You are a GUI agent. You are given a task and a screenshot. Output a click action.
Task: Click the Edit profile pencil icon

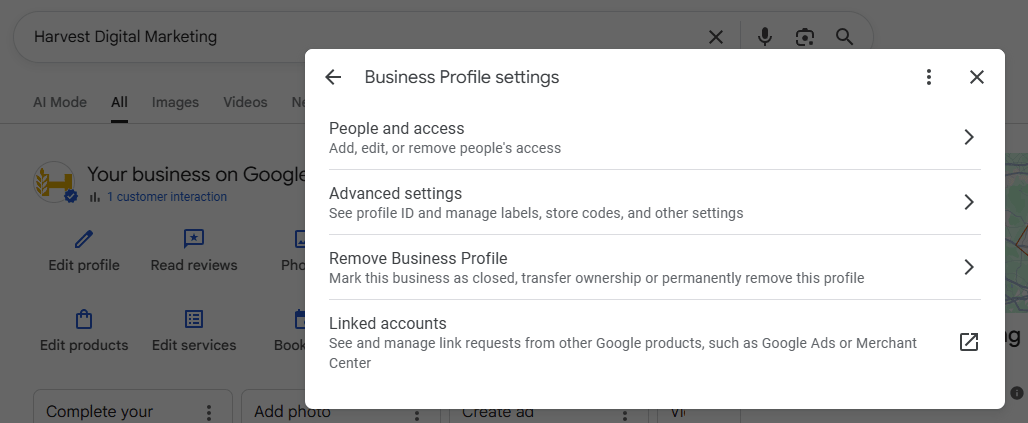coord(84,239)
